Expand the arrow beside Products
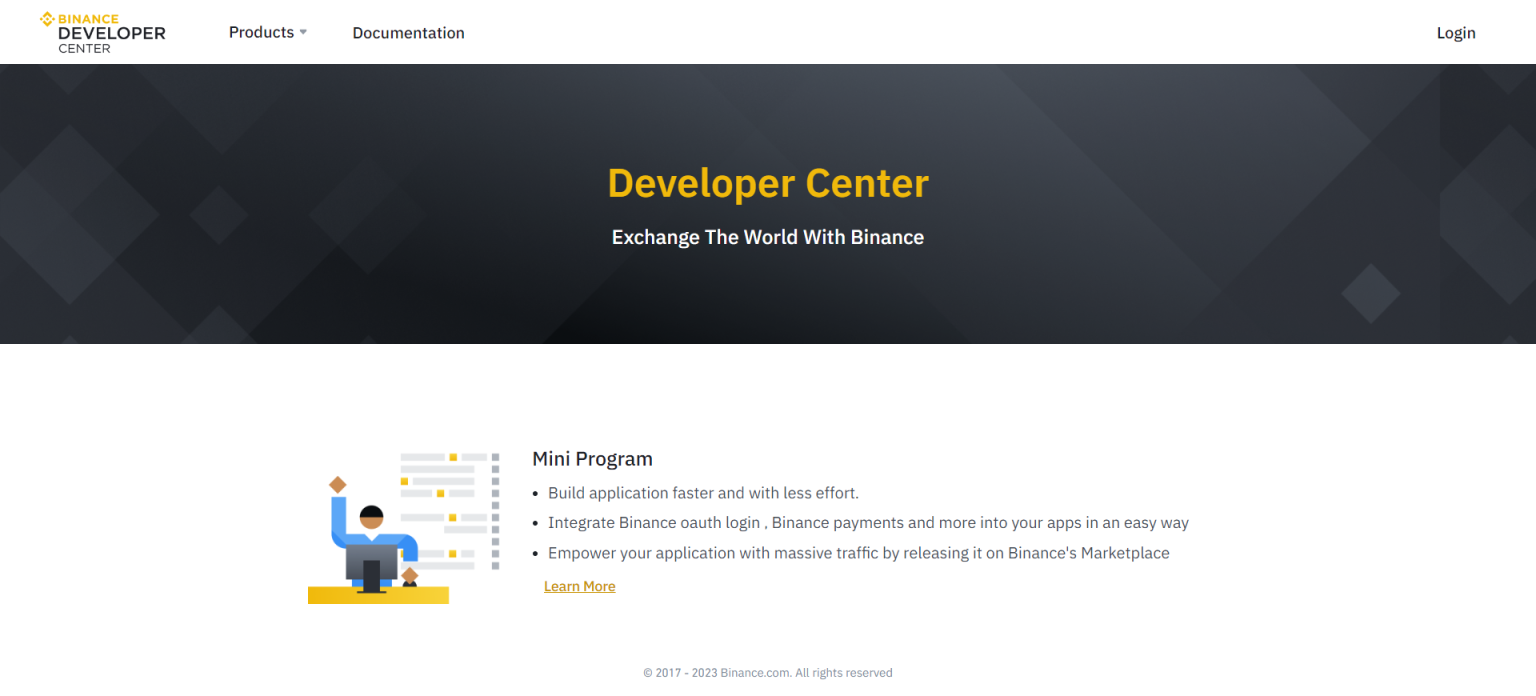The image size is (1536, 696). [303, 32]
